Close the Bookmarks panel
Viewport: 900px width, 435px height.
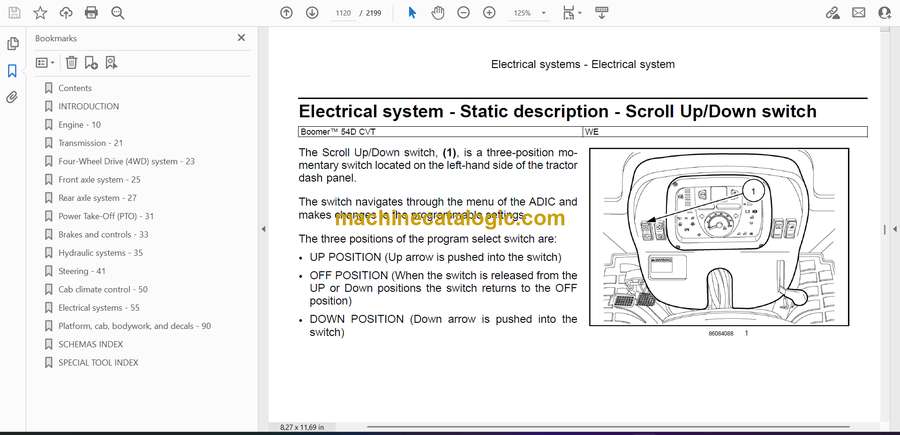coord(241,38)
